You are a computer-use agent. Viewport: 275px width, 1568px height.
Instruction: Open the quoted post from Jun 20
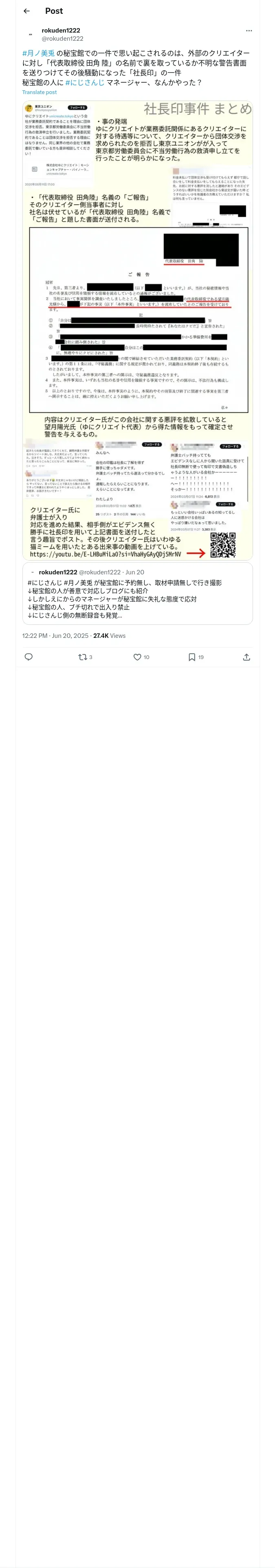138,593
